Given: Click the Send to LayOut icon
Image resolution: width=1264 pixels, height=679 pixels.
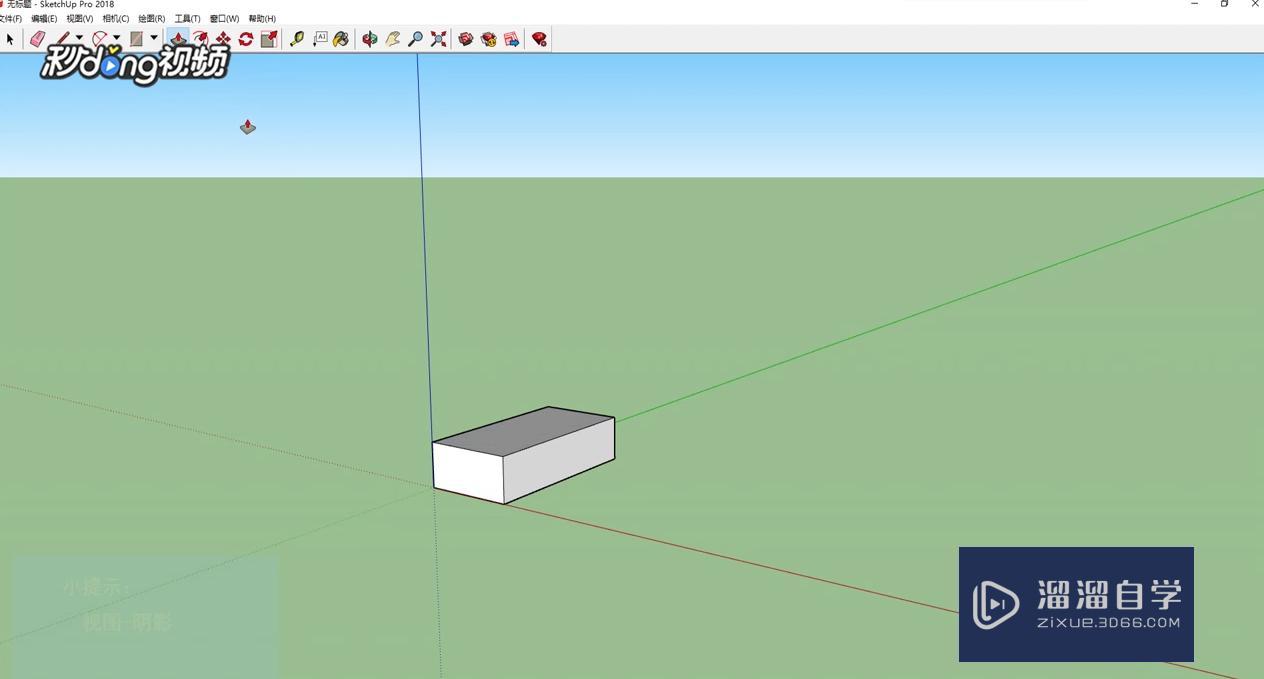Looking at the screenshot, I should [x=511, y=39].
